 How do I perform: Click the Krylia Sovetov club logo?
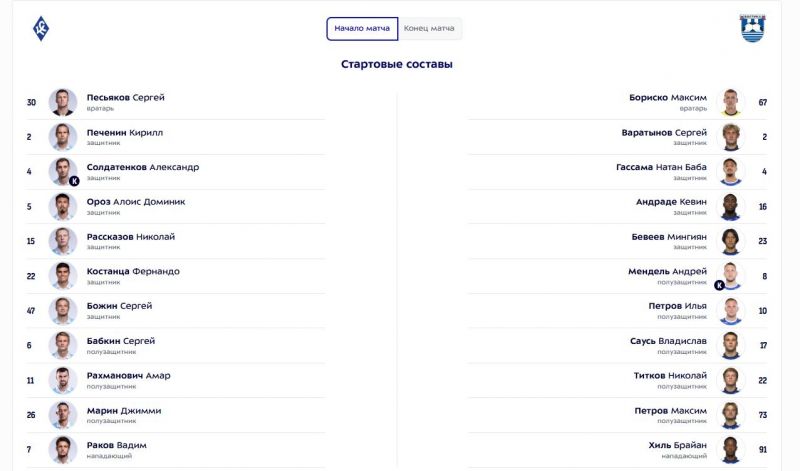[x=41, y=29]
